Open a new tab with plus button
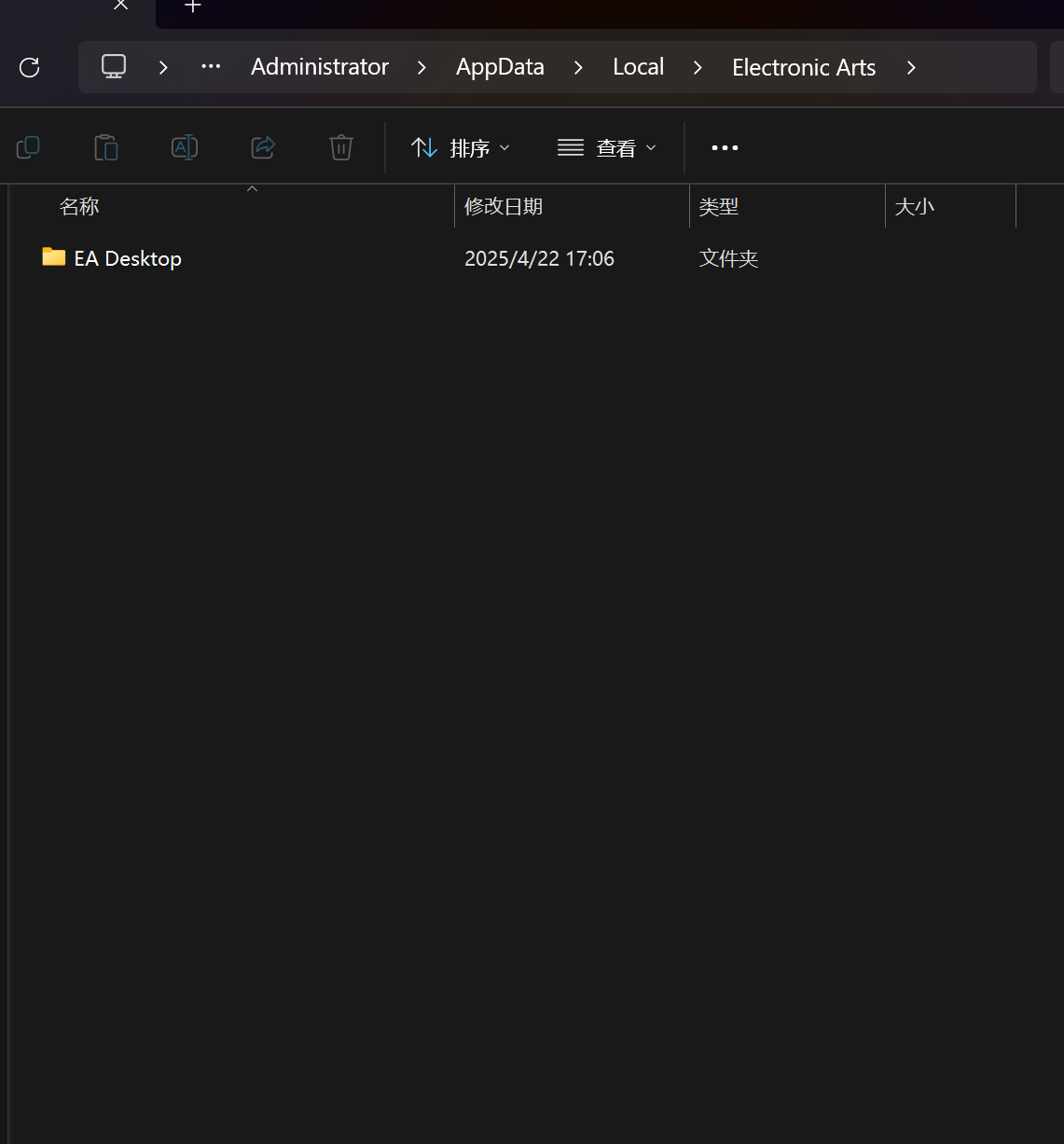1064x1144 pixels. 193,7
